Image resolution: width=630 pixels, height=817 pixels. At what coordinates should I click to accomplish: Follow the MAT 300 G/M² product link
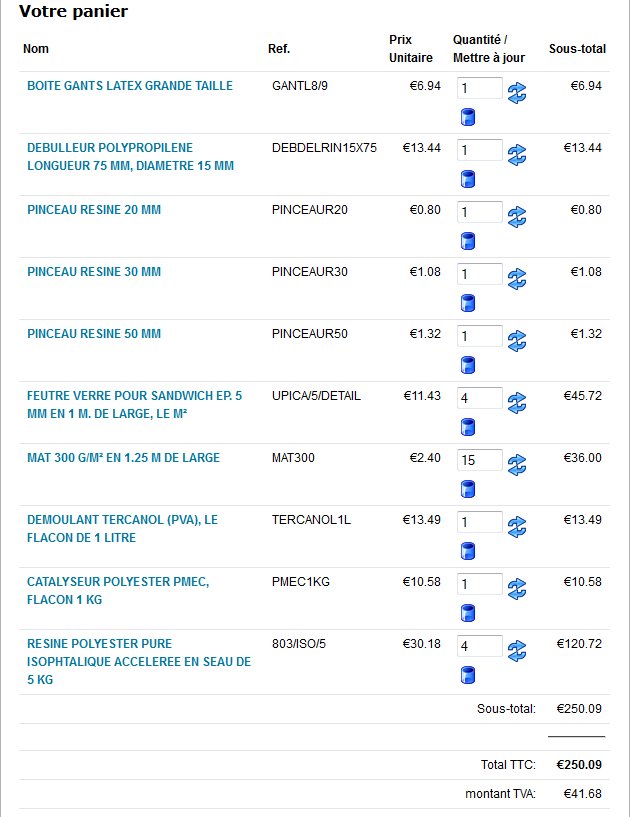(x=123, y=458)
